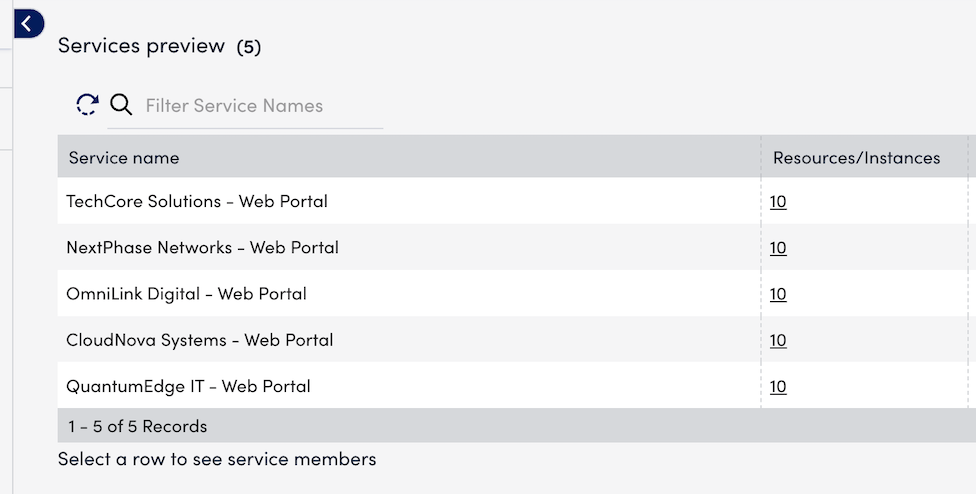Collapse the panel with the back chevron
This screenshot has width=976, height=494.
point(27,22)
